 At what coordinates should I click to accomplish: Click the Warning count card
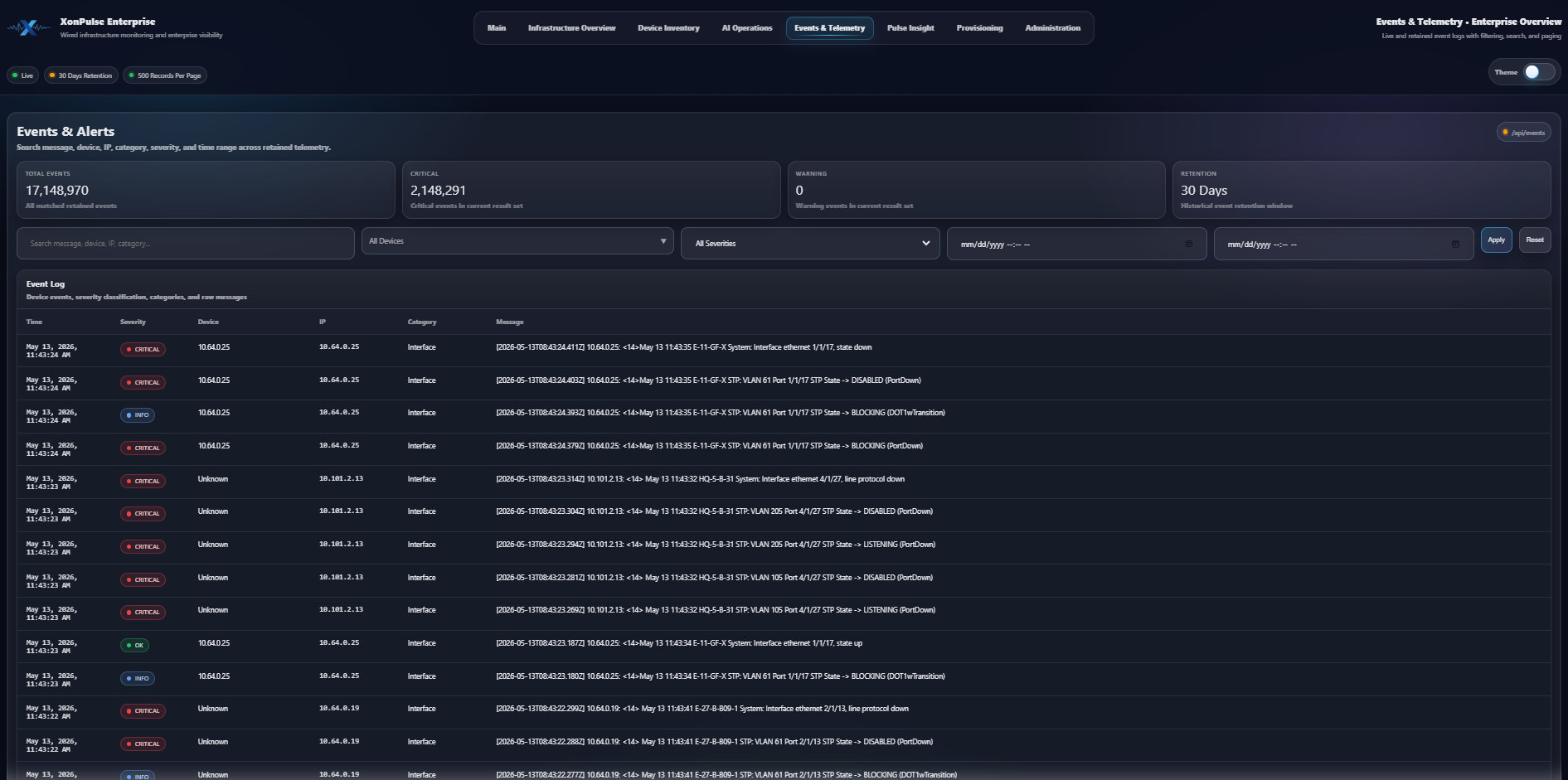point(976,190)
